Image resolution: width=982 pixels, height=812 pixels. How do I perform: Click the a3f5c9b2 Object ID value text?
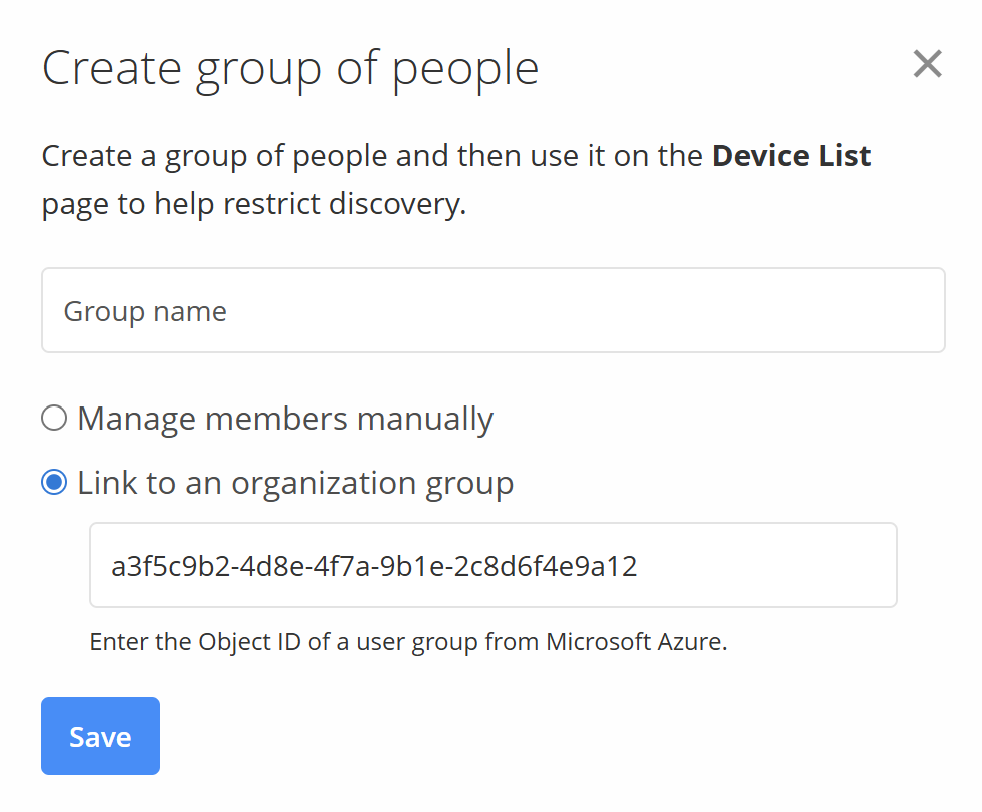click(x=374, y=567)
